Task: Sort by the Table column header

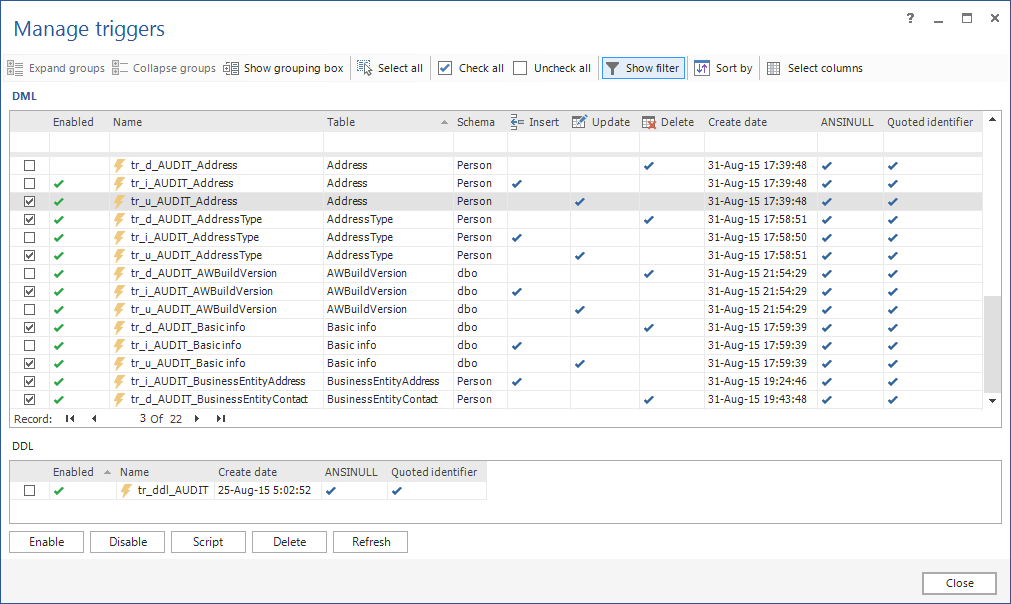Action: tap(388, 122)
